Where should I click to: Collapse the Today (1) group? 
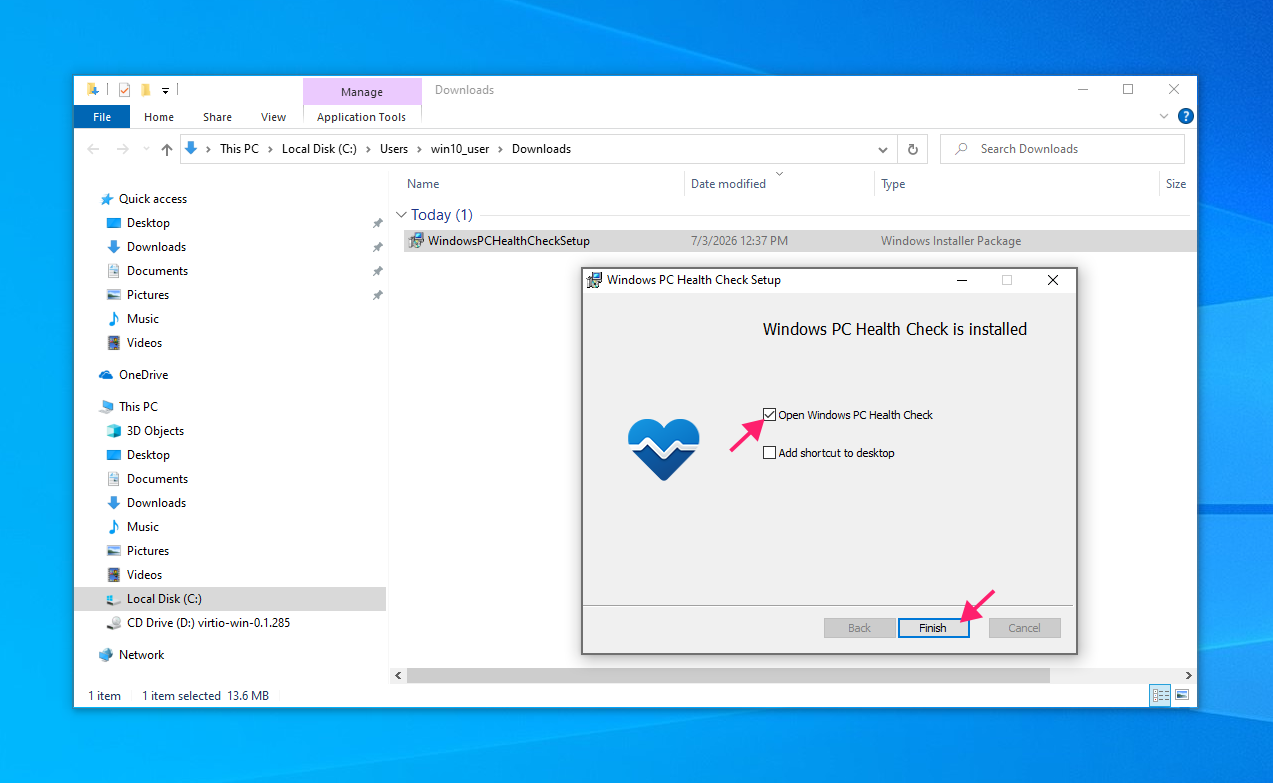402,215
